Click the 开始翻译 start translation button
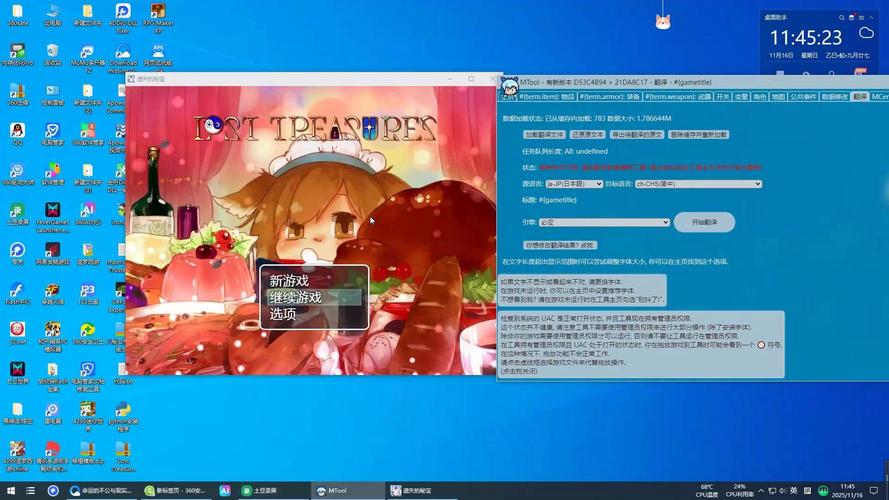 [704, 222]
